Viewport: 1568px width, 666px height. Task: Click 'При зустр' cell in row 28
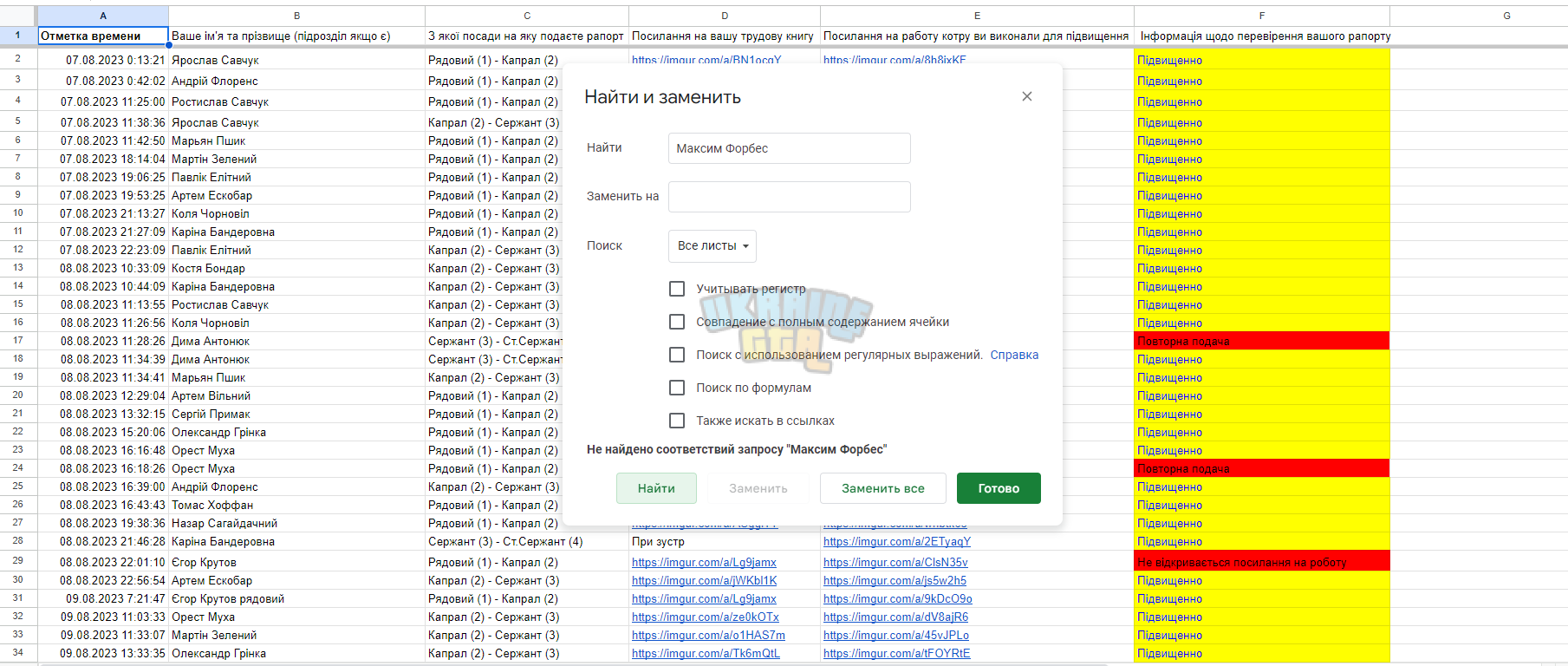[725, 541]
